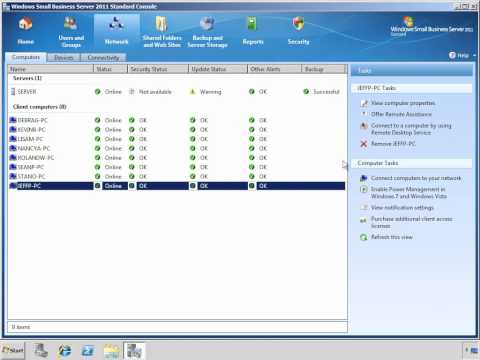The height and width of the screenshot is (360, 480).
Task: Select the DEBRAG-PC computer
Action: (x=177, y=120)
